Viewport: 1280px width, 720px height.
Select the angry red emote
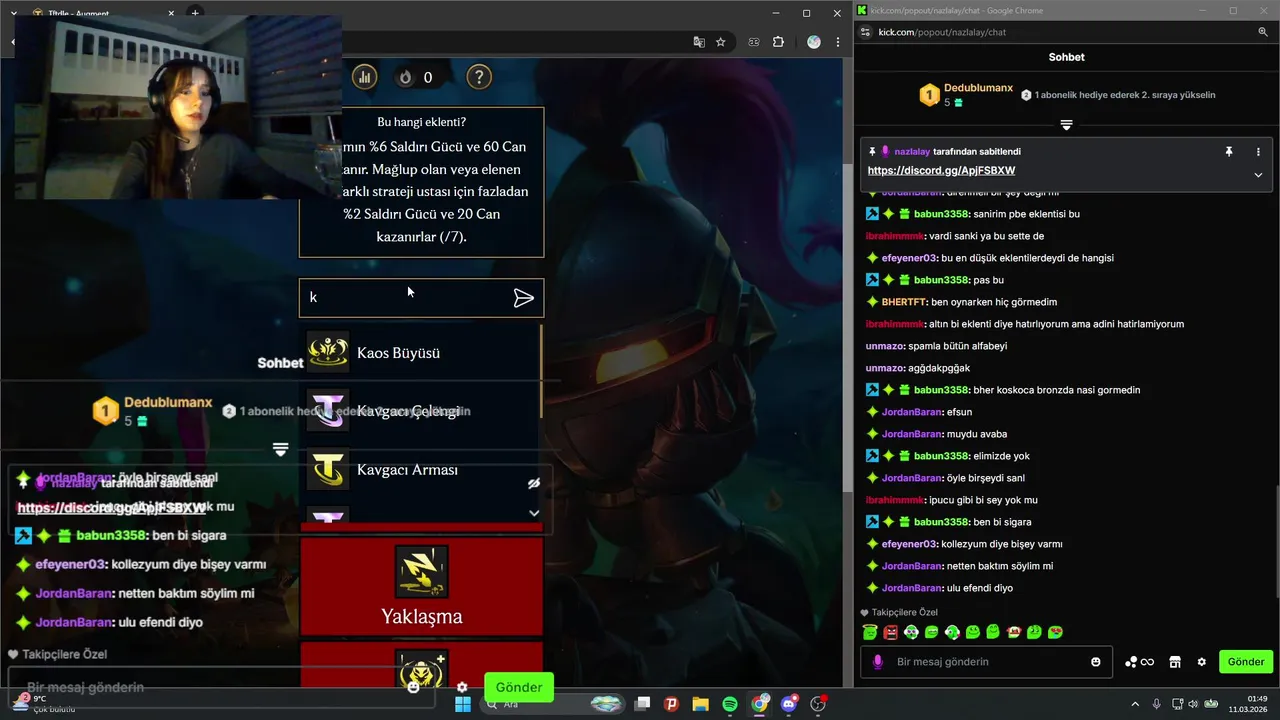(890, 632)
